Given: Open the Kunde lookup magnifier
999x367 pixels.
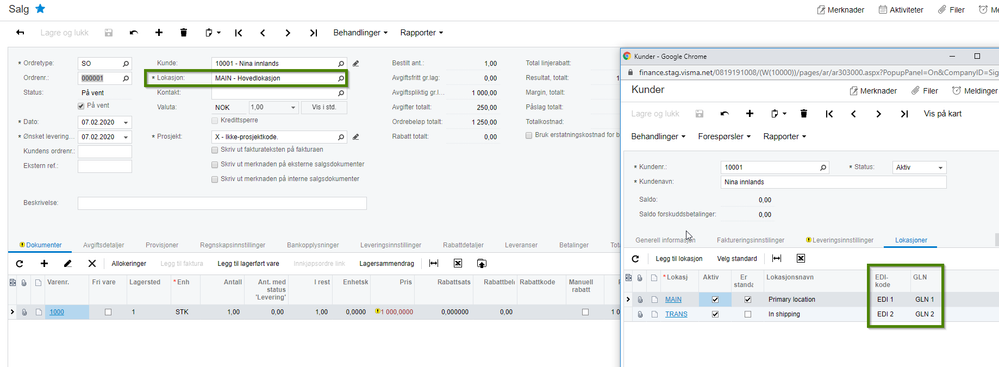Looking at the screenshot, I should 341,64.
